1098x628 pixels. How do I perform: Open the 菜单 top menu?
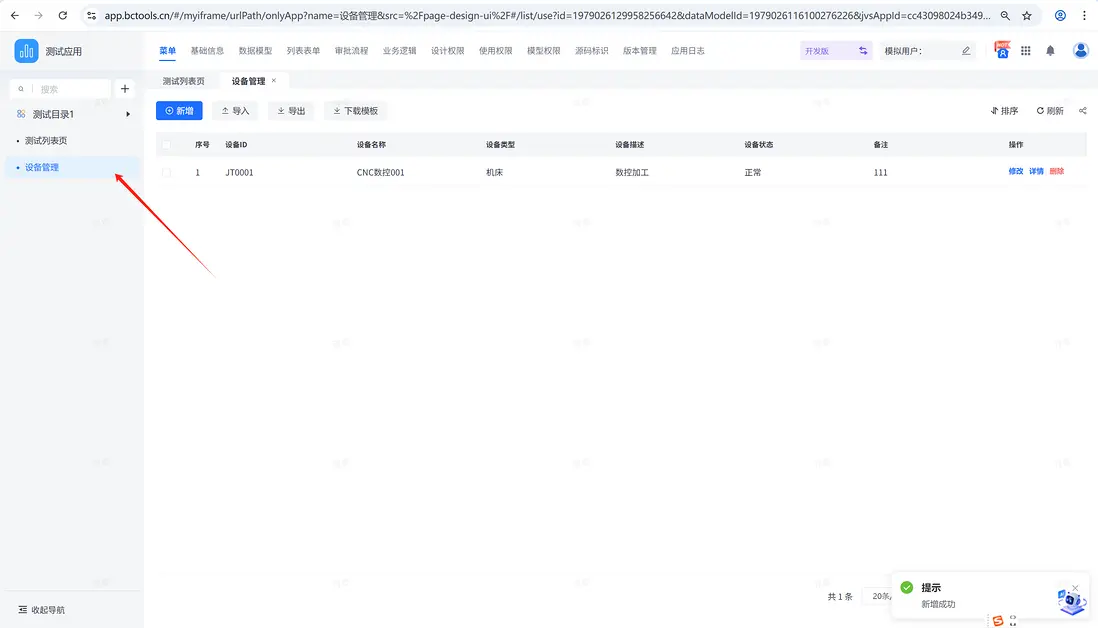coord(167,51)
